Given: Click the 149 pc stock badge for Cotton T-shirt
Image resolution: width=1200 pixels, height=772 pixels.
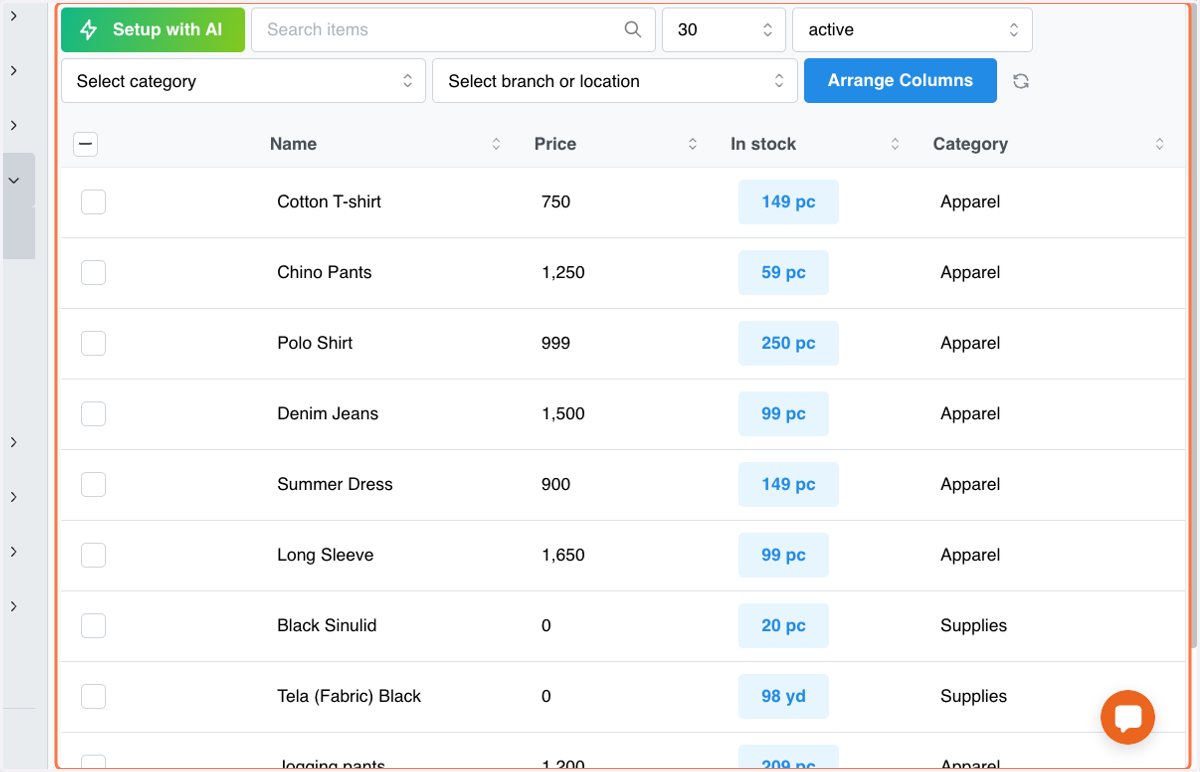Looking at the screenshot, I should (788, 202).
